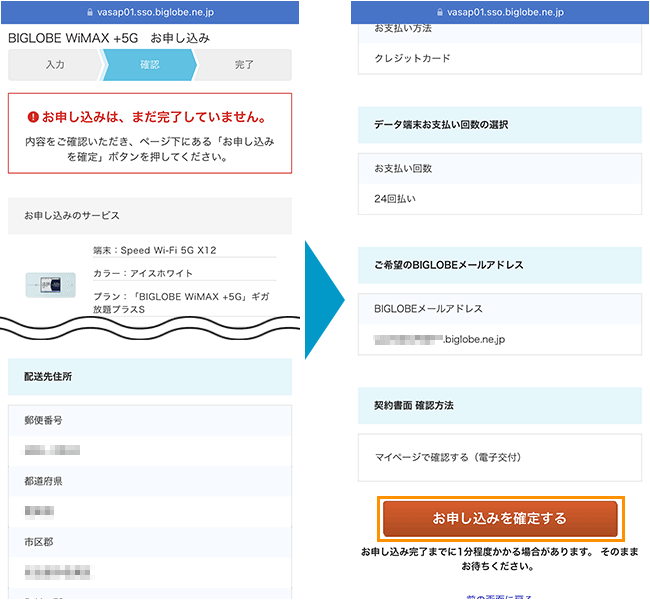Click the 入力 step tab
This screenshot has width=650, height=600.
coord(55,65)
